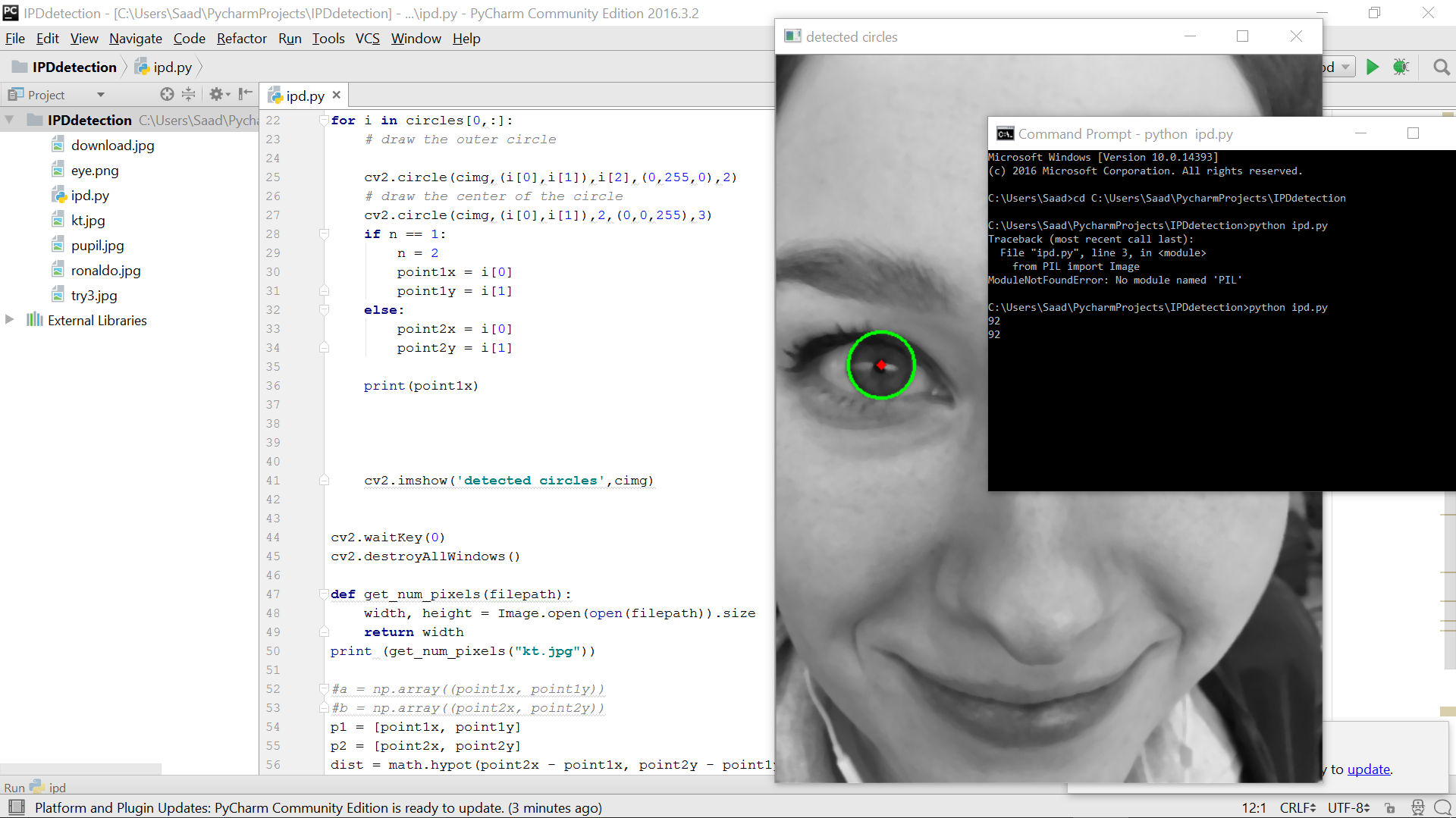Open the CRLF line separator selector

tap(1298, 808)
